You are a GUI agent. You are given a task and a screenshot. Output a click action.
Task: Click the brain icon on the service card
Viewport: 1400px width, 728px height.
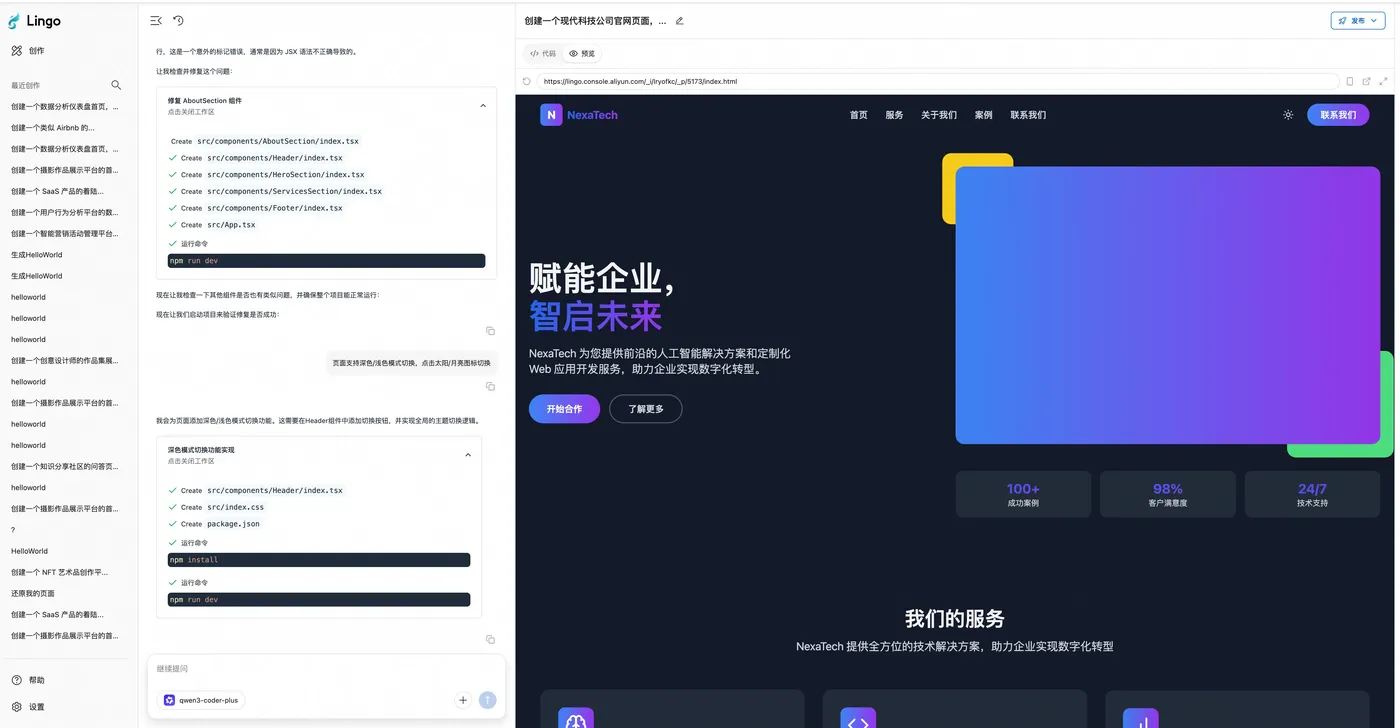[576, 719]
